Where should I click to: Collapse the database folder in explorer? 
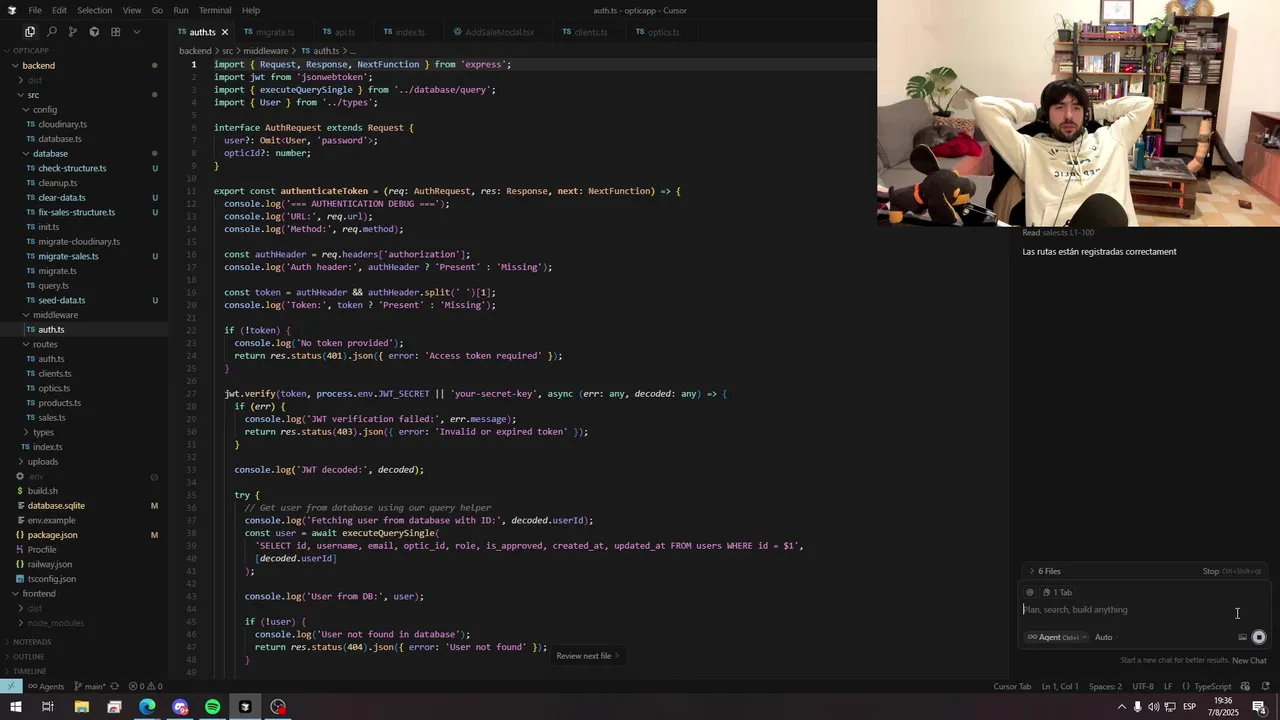pos(50,154)
